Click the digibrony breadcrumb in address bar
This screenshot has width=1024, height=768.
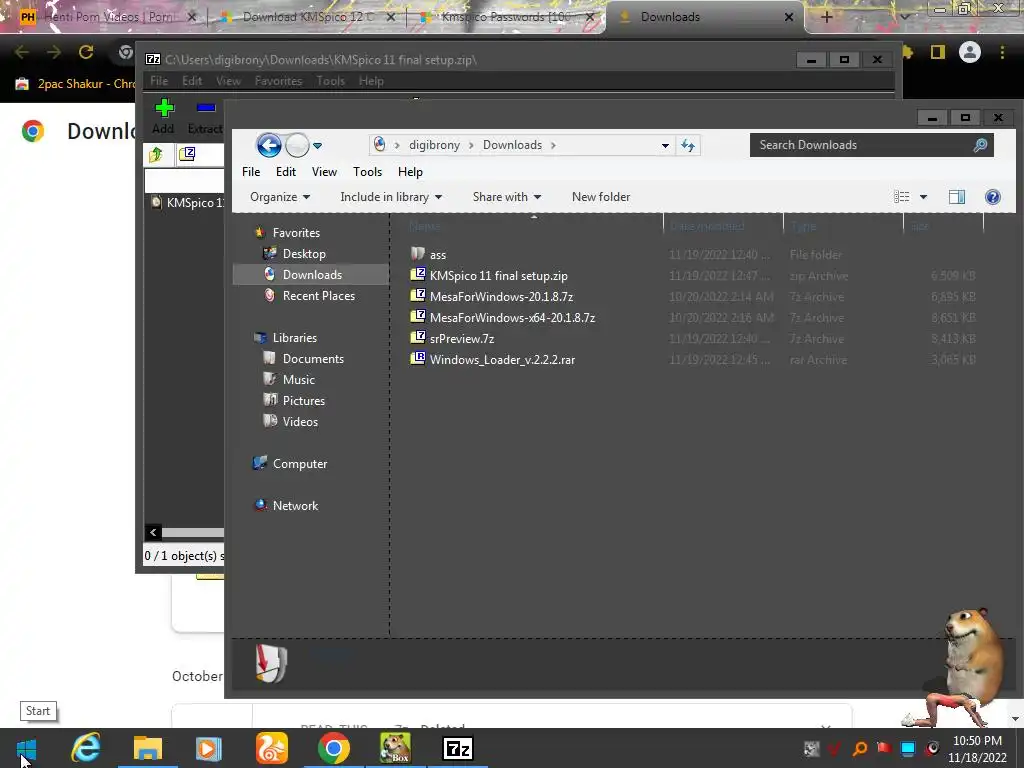point(434,145)
